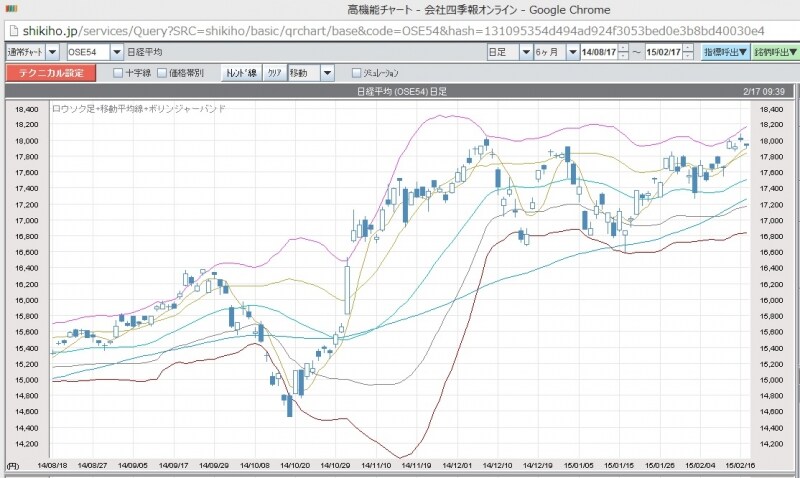Click the red テクニカル設定 button
Image resolution: width=800 pixels, height=478 pixels.
pyautogui.click(x=50, y=72)
